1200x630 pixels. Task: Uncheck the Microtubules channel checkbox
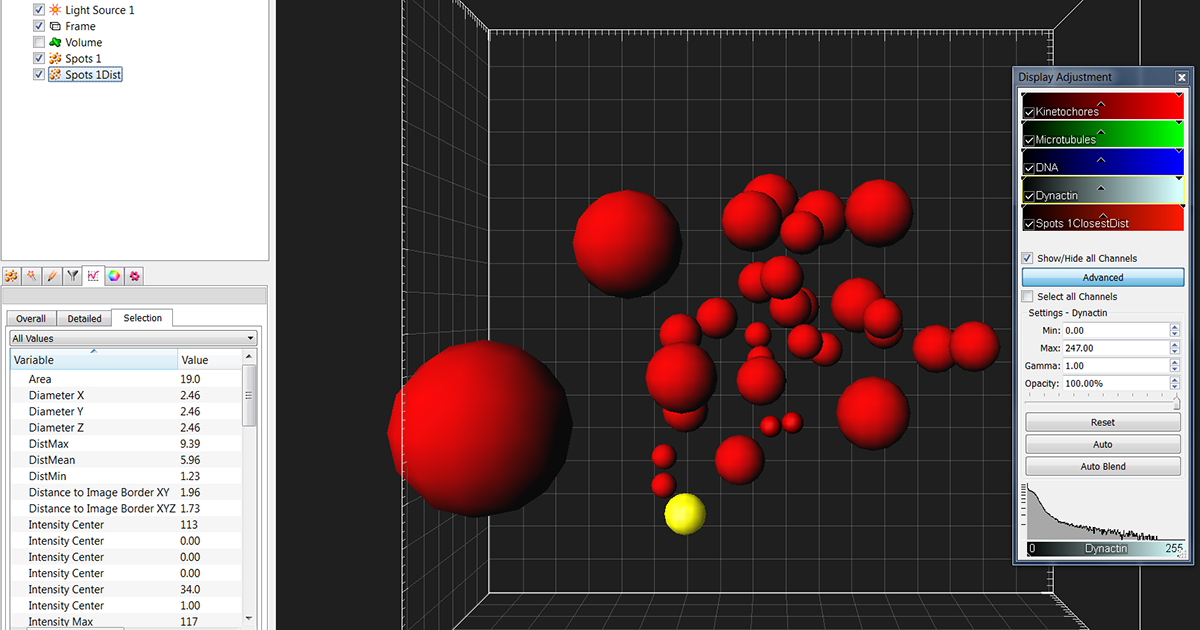coord(1029,140)
